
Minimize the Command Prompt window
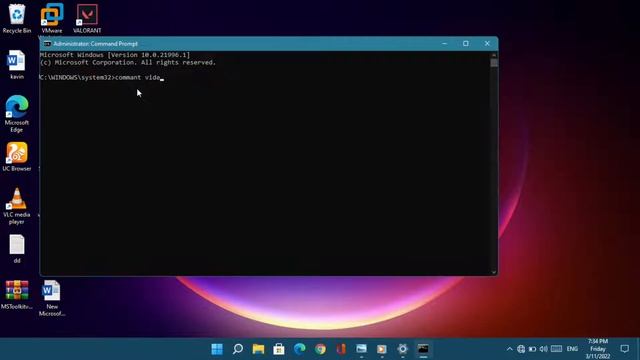[444, 44]
